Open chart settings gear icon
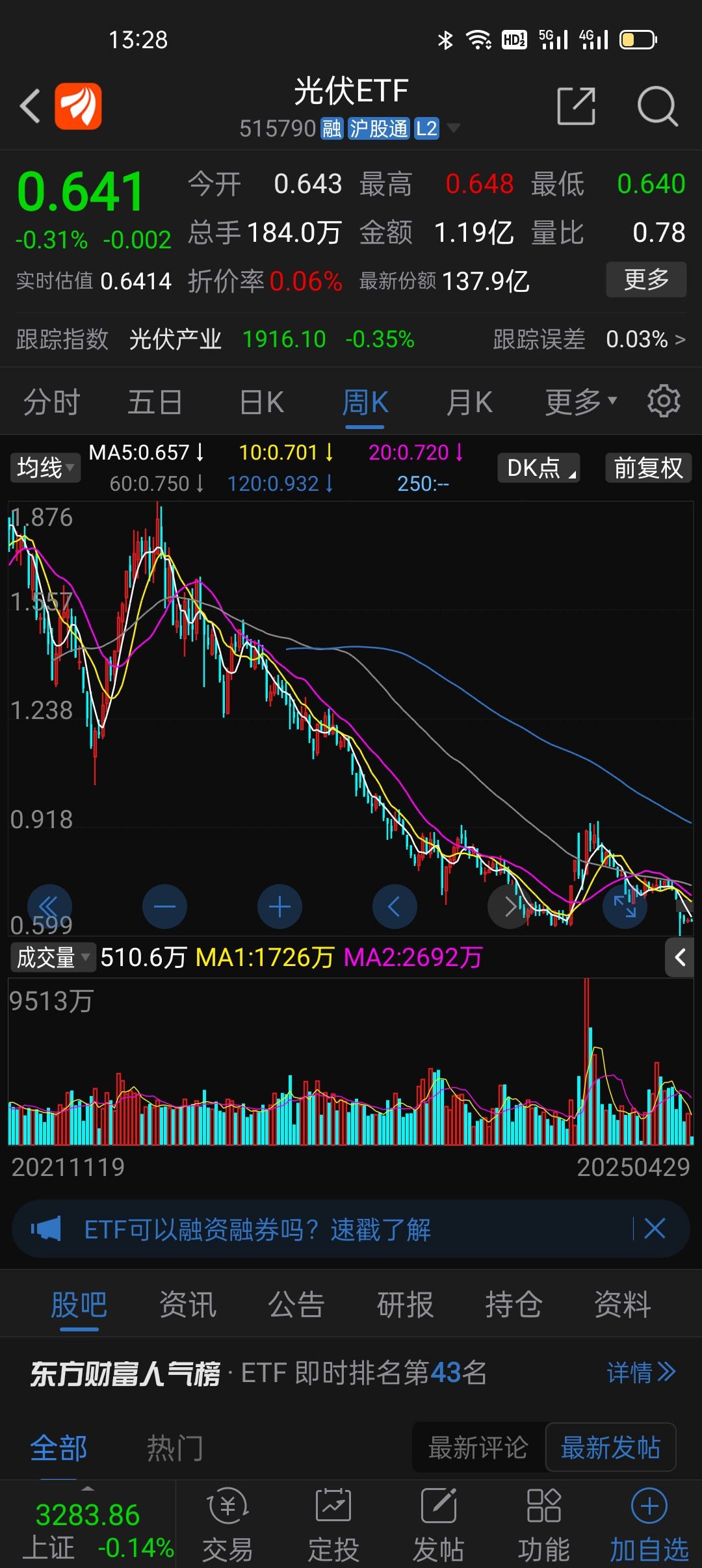 [664, 401]
